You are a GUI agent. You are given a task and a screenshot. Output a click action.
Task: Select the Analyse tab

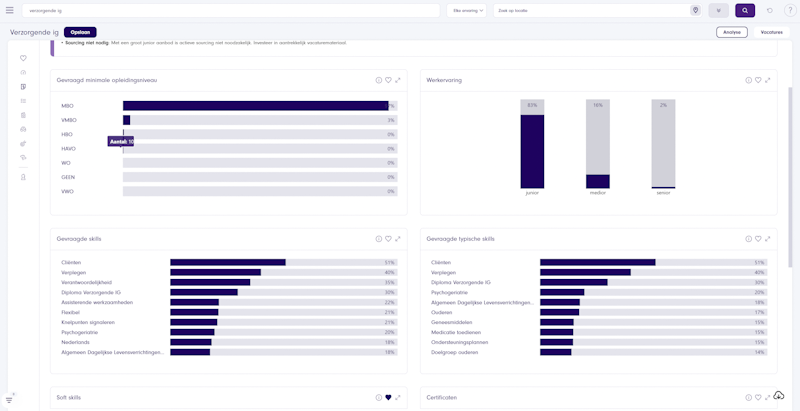click(x=731, y=32)
